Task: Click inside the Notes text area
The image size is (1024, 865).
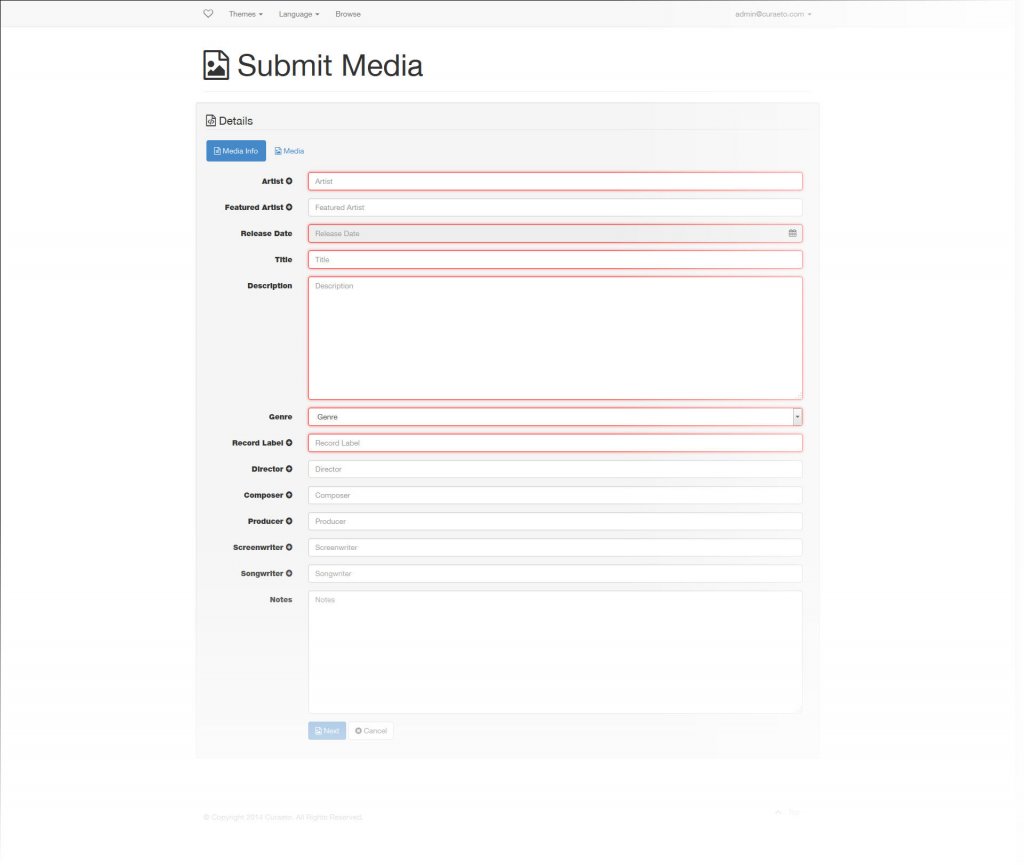Action: [x=555, y=652]
